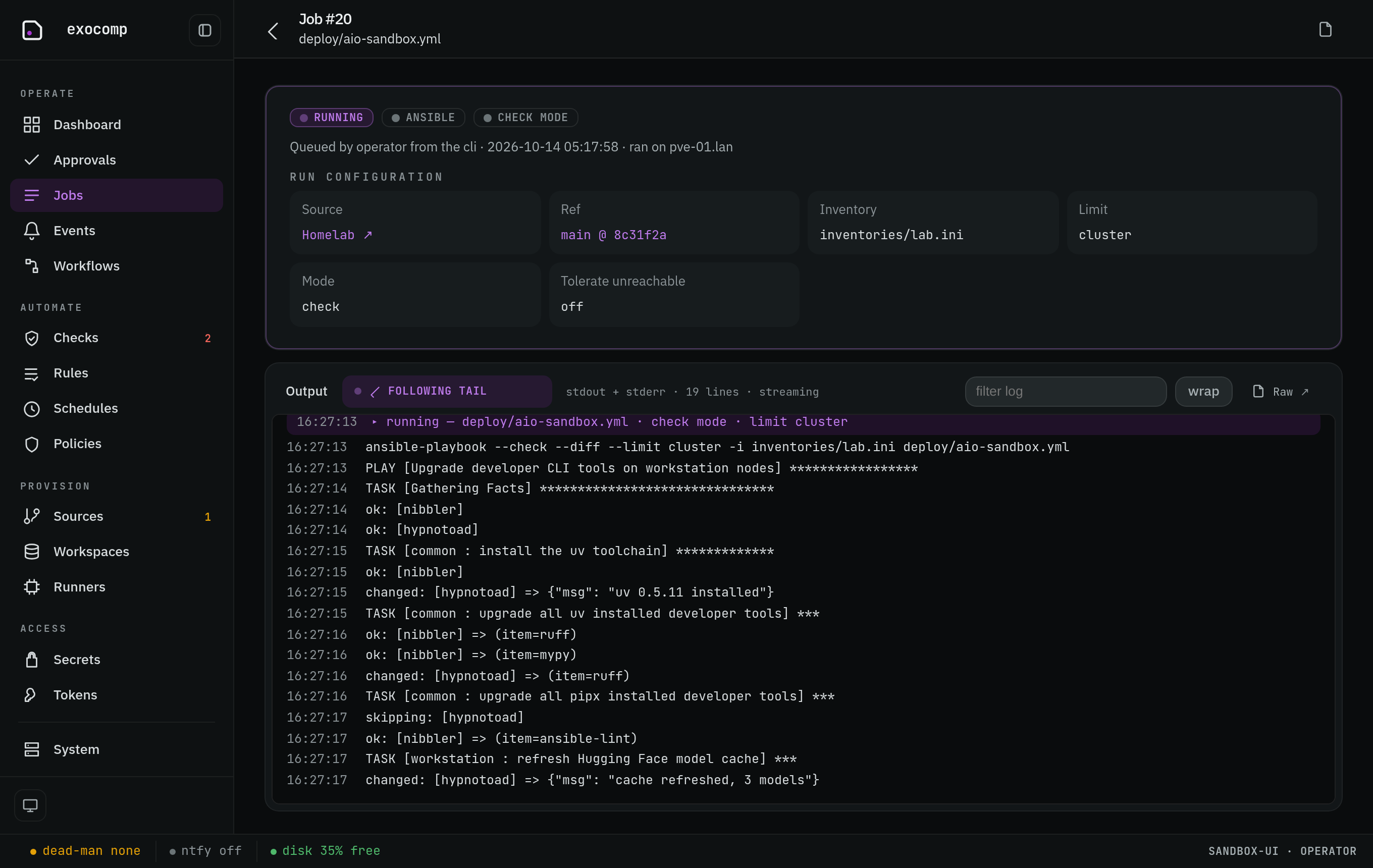Open the Raw log output link
Image resolution: width=1373 pixels, height=868 pixels.
[1281, 392]
